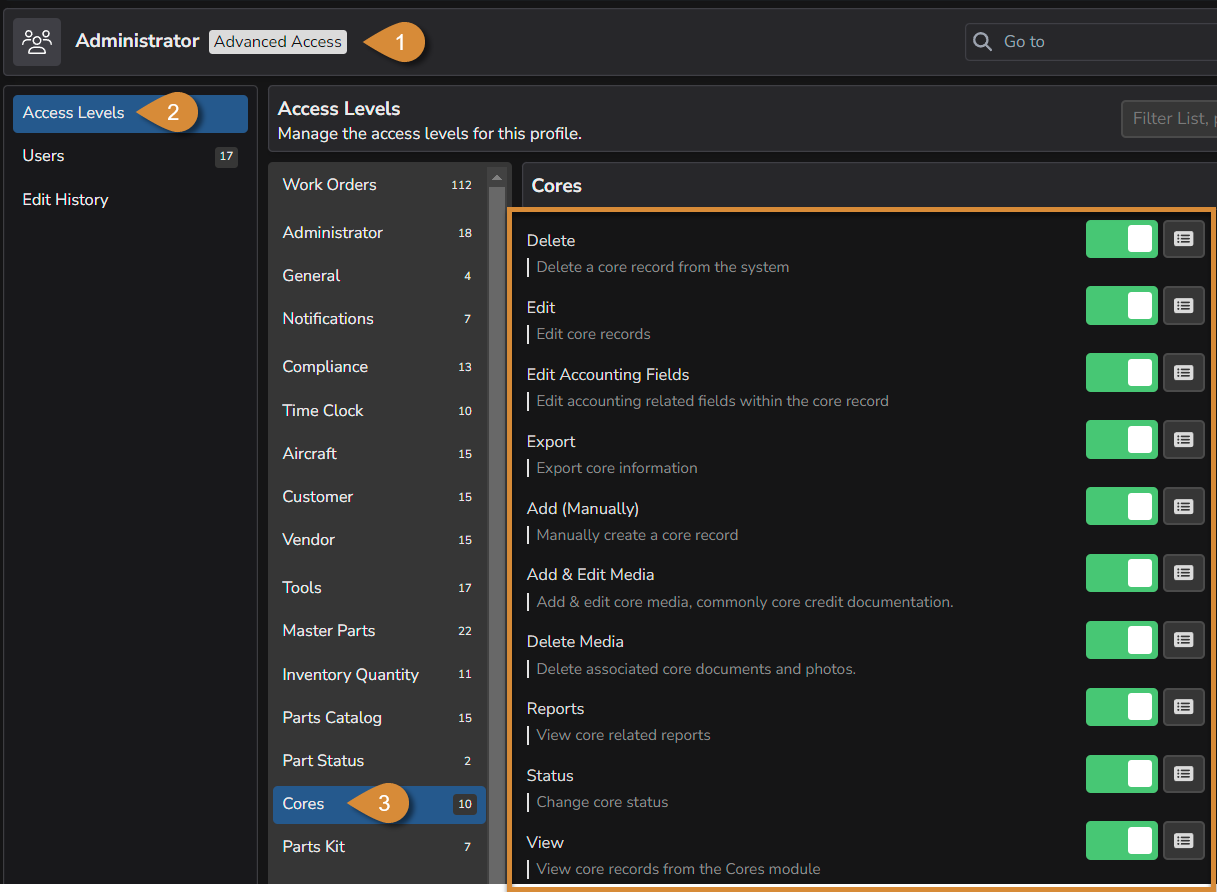Open details list icon for Edit permission
Screen dimensions: 1217x892
[x=1183, y=306]
